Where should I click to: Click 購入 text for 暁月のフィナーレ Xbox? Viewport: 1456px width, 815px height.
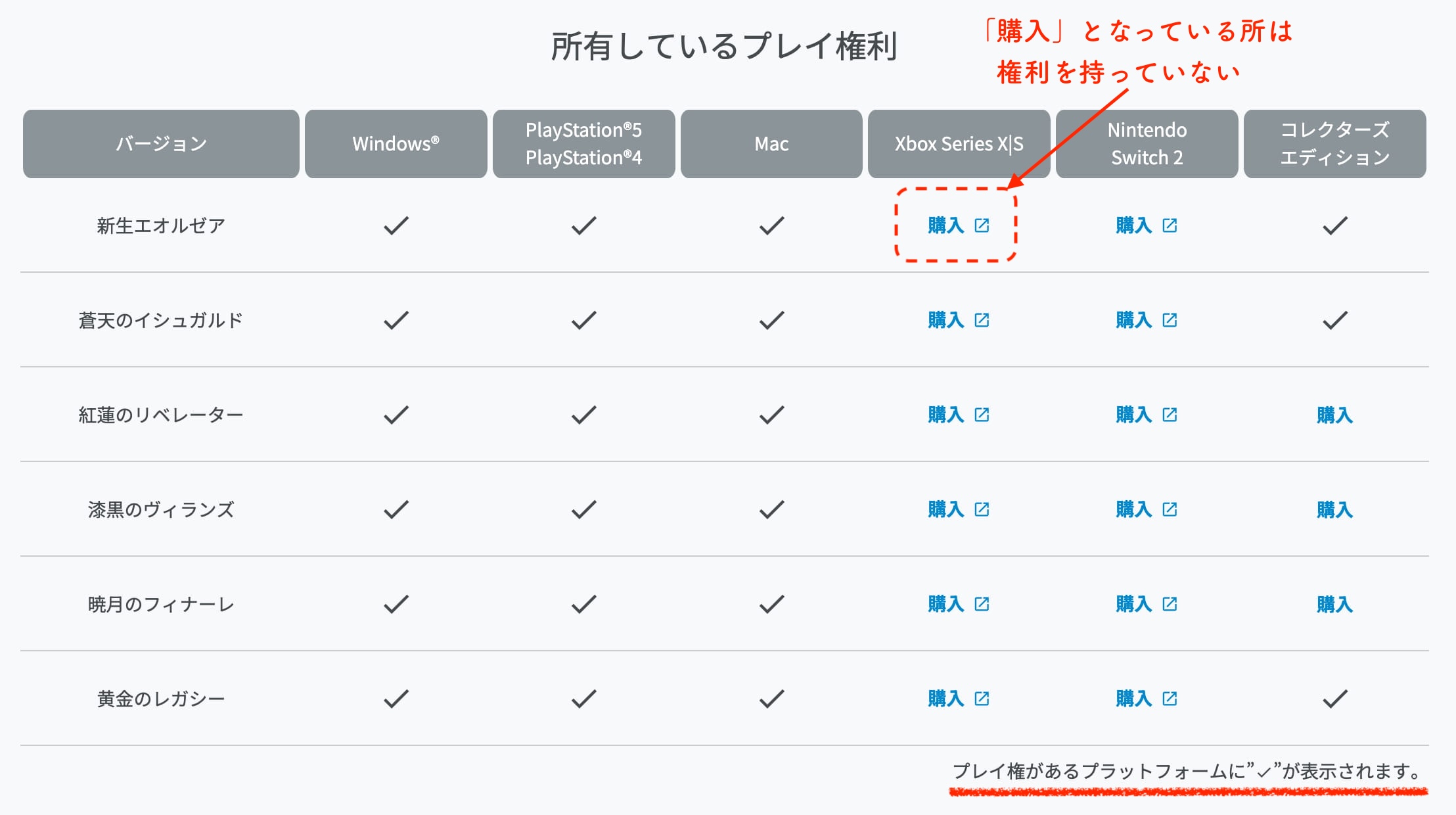coord(946,604)
